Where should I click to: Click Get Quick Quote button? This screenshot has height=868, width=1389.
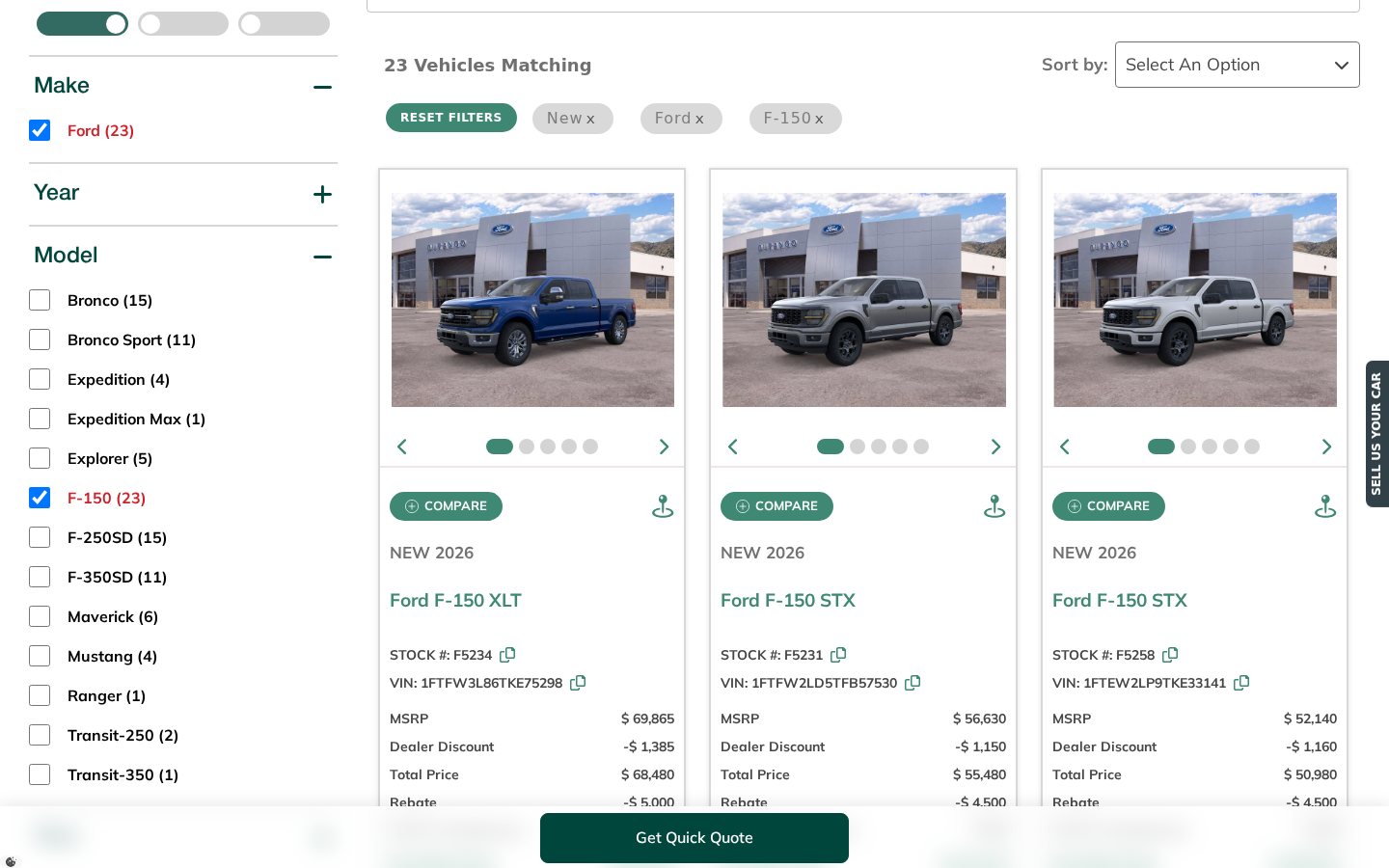point(694,838)
